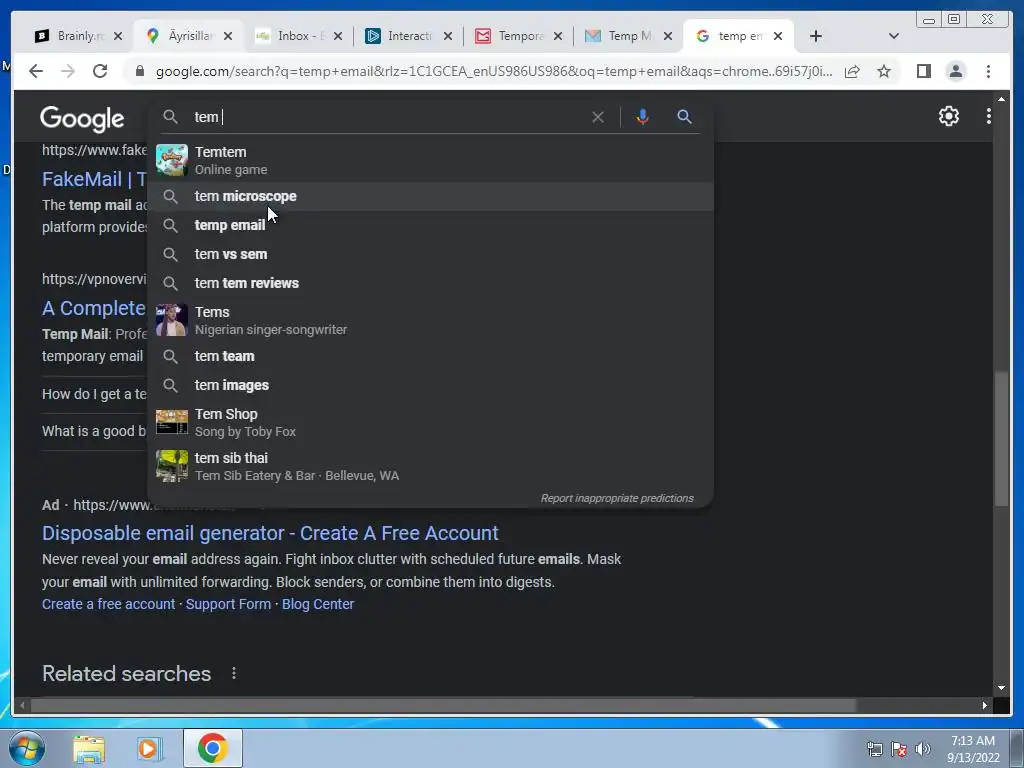The height and width of the screenshot is (768, 1024).
Task: Clear the Google search box with X
Action: click(x=598, y=117)
